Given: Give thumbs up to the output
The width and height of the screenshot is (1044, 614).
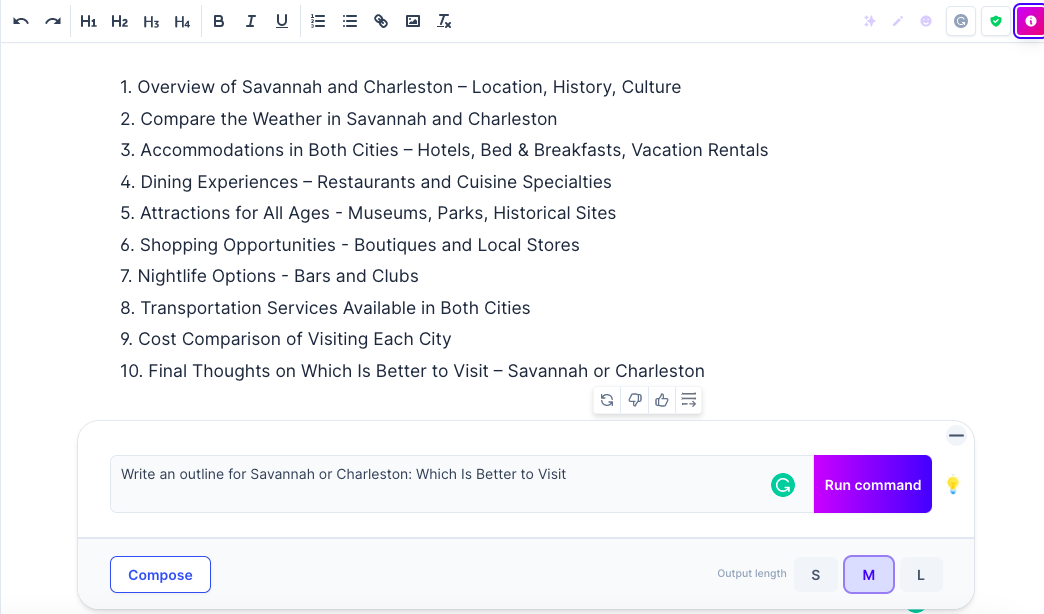Looking at the screenshot, I should click(x=661, y=400).
